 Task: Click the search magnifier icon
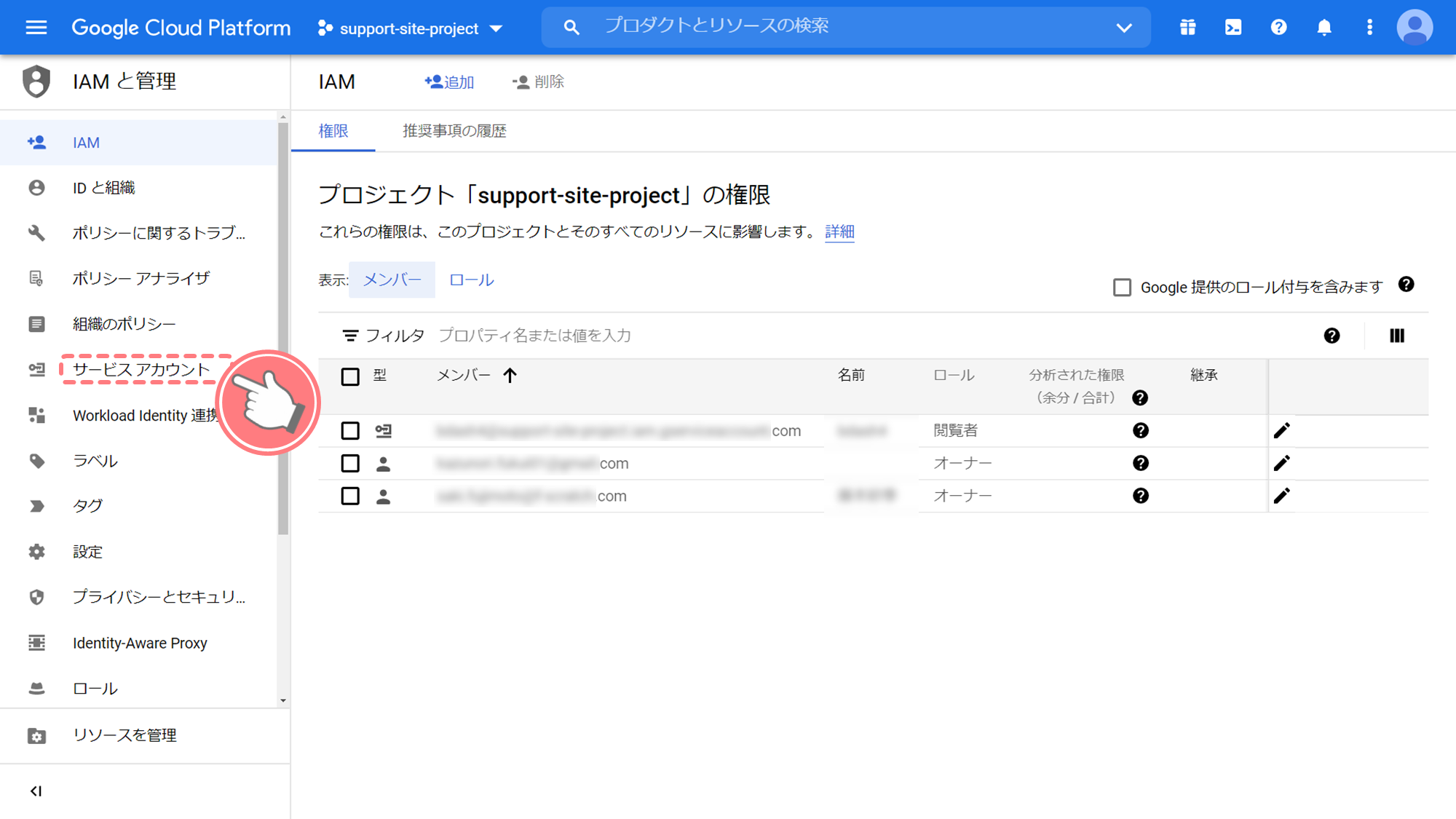[x=571, y=28]
